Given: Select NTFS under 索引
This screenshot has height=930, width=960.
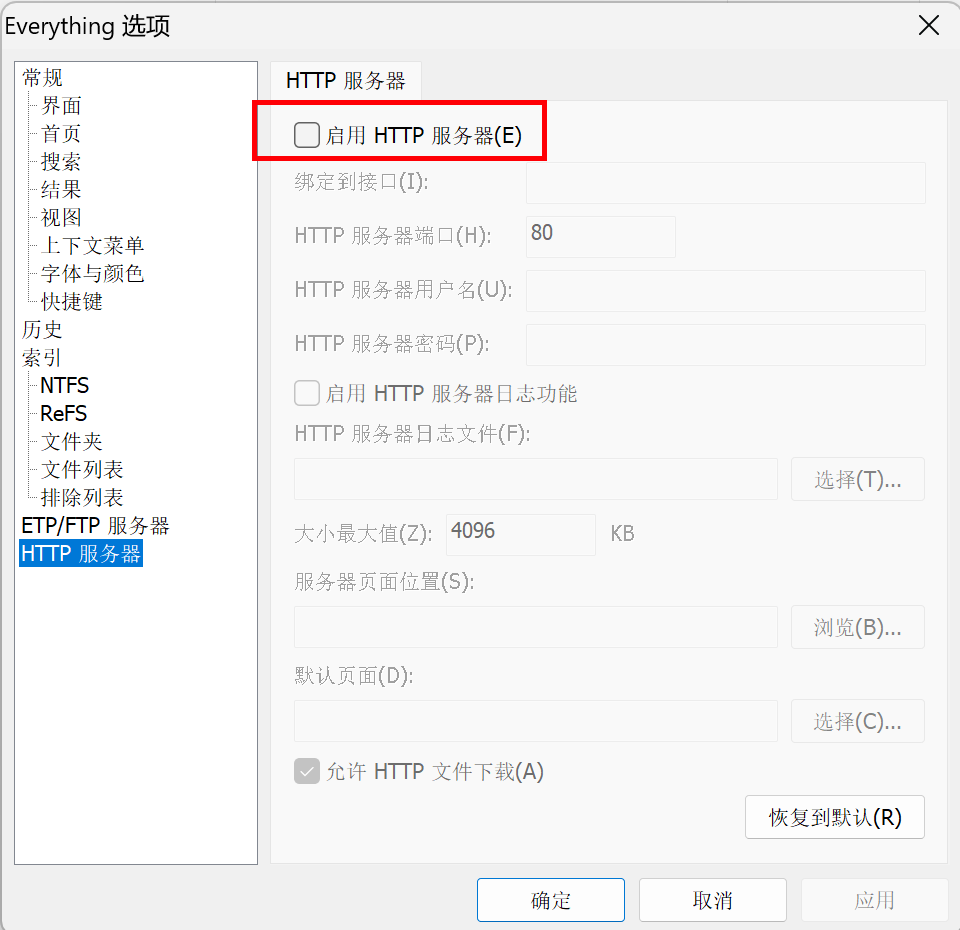Looking at the screenshot, I should (x=64, y=386).
